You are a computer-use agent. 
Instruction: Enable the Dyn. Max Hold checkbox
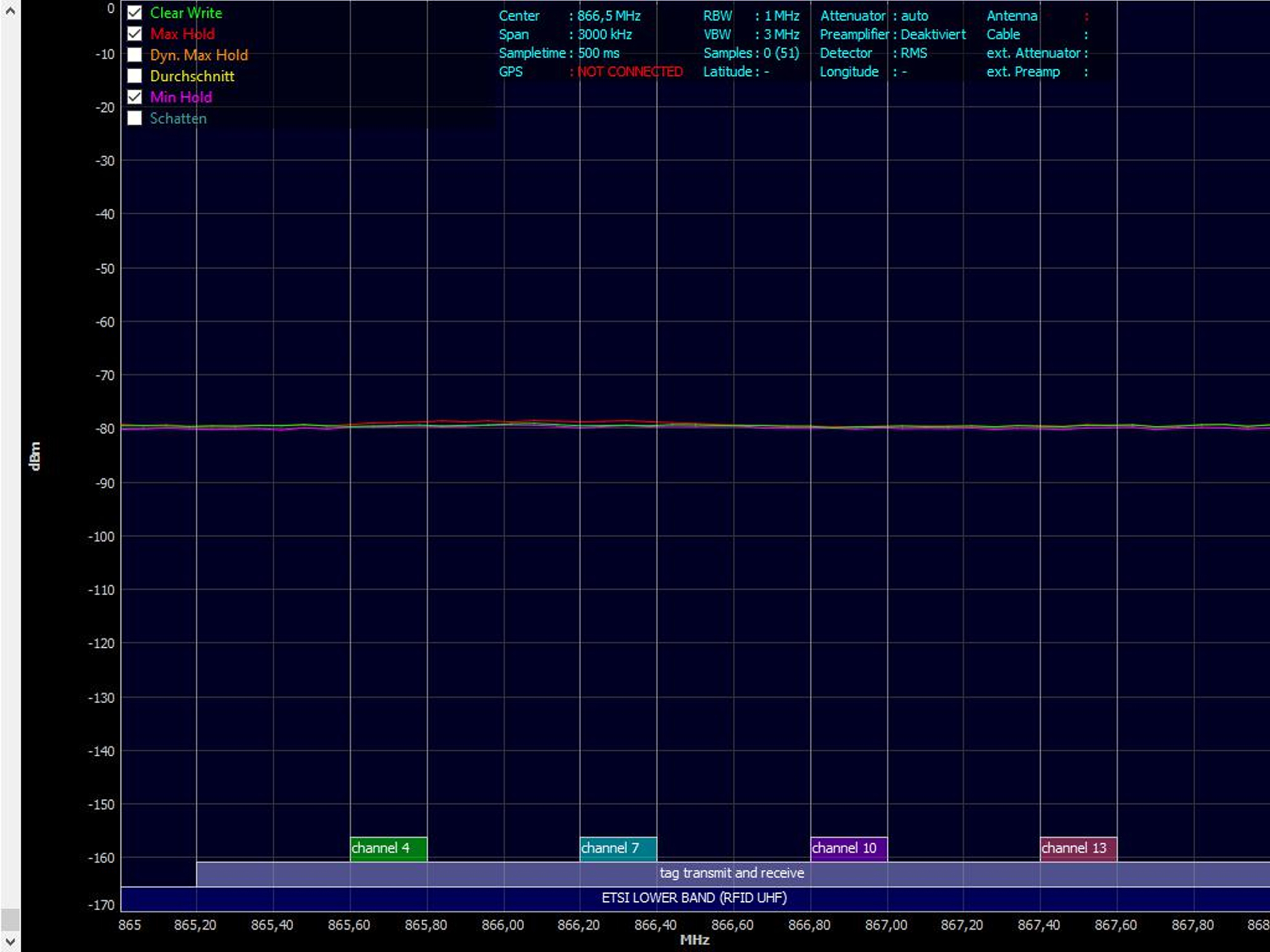click(134, 55)
